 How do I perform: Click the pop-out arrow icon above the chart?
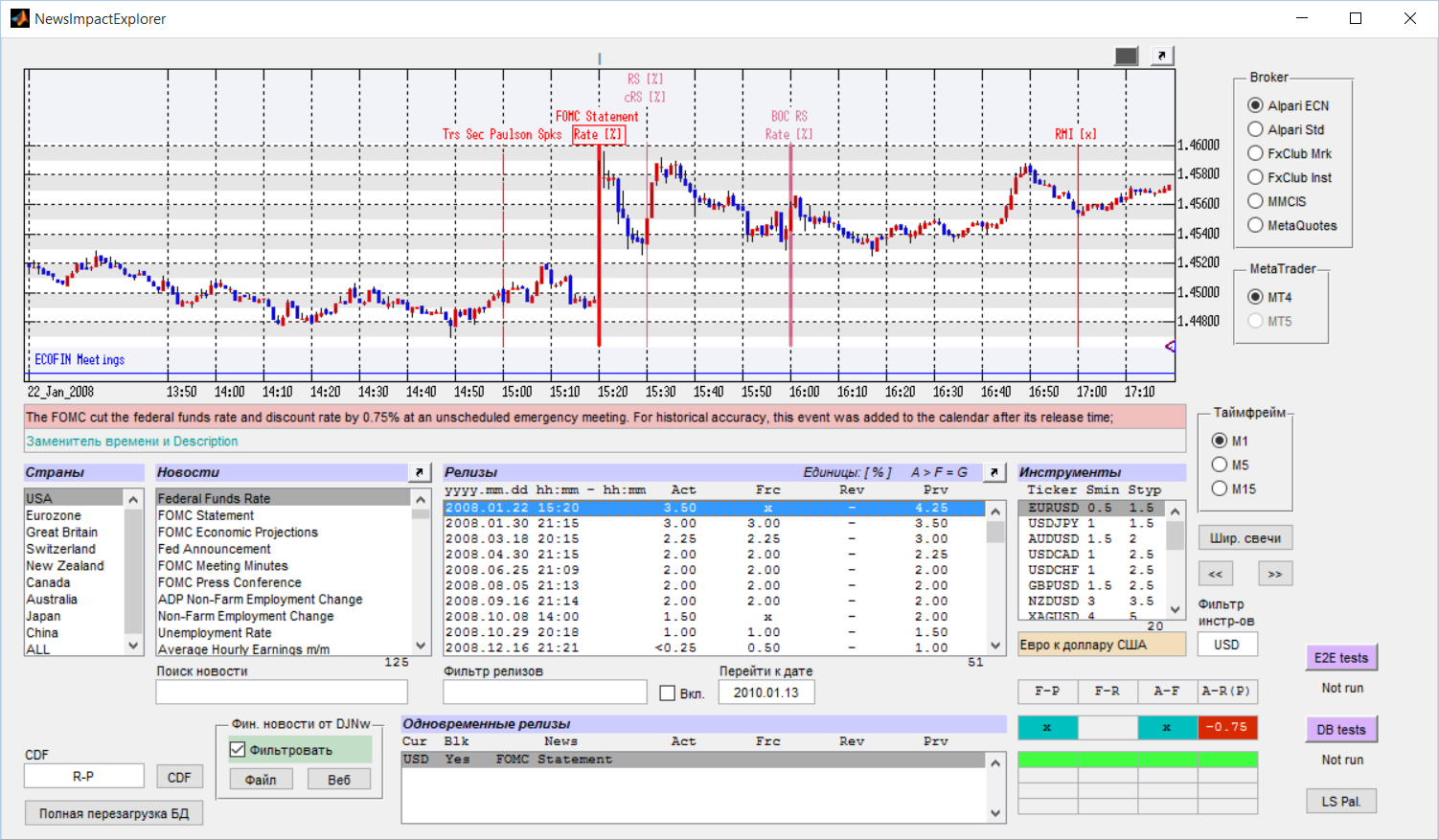[1161, 57]
